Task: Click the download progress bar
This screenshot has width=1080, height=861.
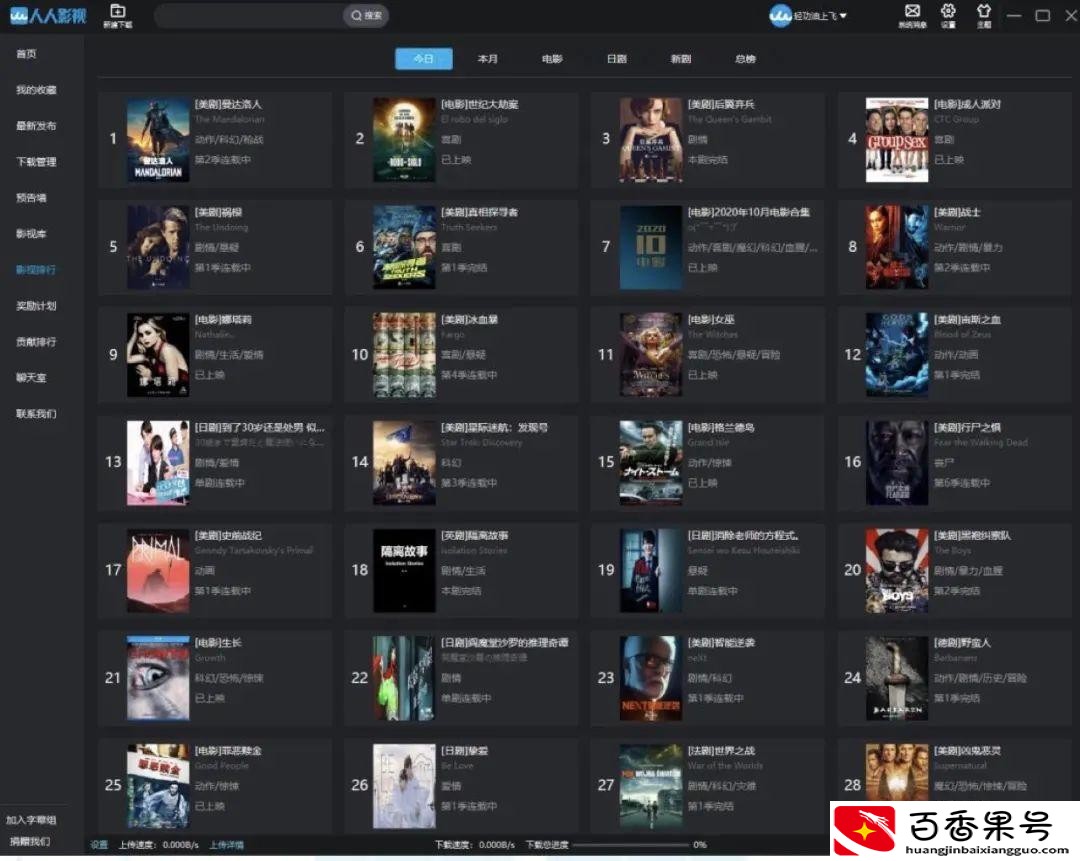Action: (630, 844)
